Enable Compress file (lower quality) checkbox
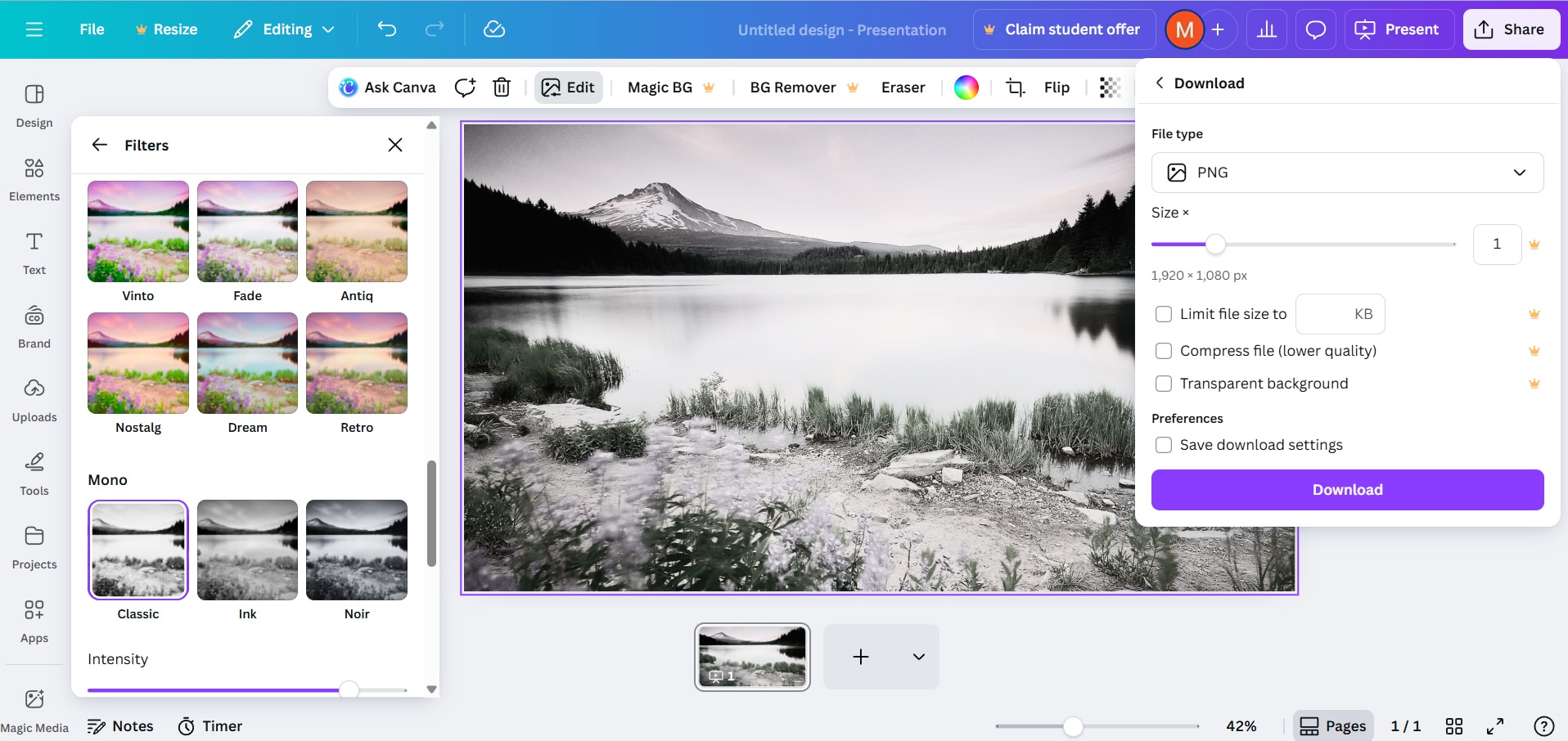The width and height of the screenshot is (1568, 741). [x=1164, y=351]
